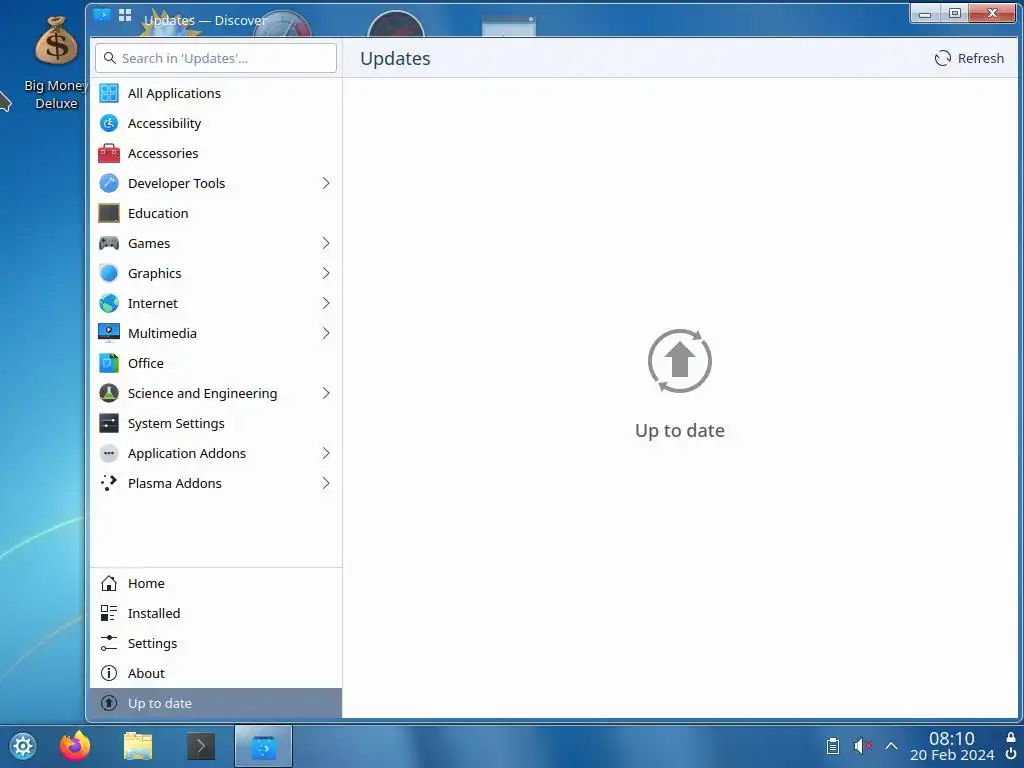Click the Refresh button label
The image size is (1024, 768).
coord(980,58)
